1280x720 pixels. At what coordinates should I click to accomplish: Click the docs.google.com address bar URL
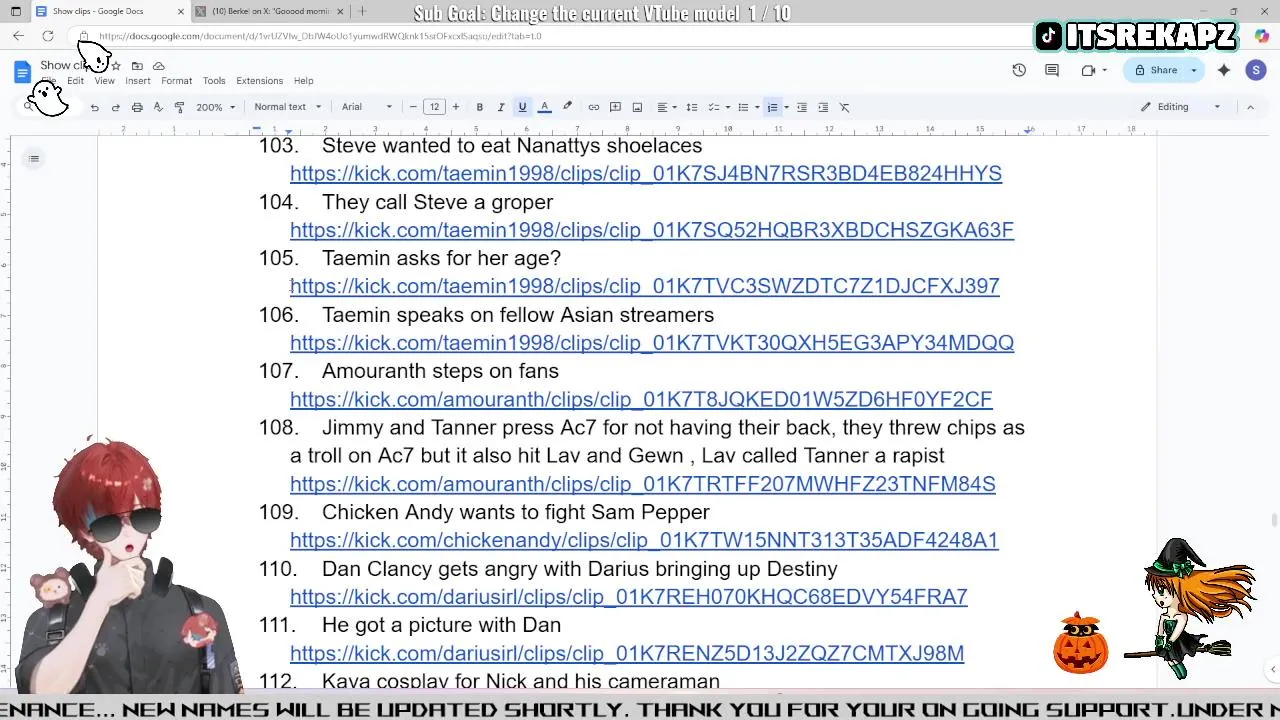point(320,36)
